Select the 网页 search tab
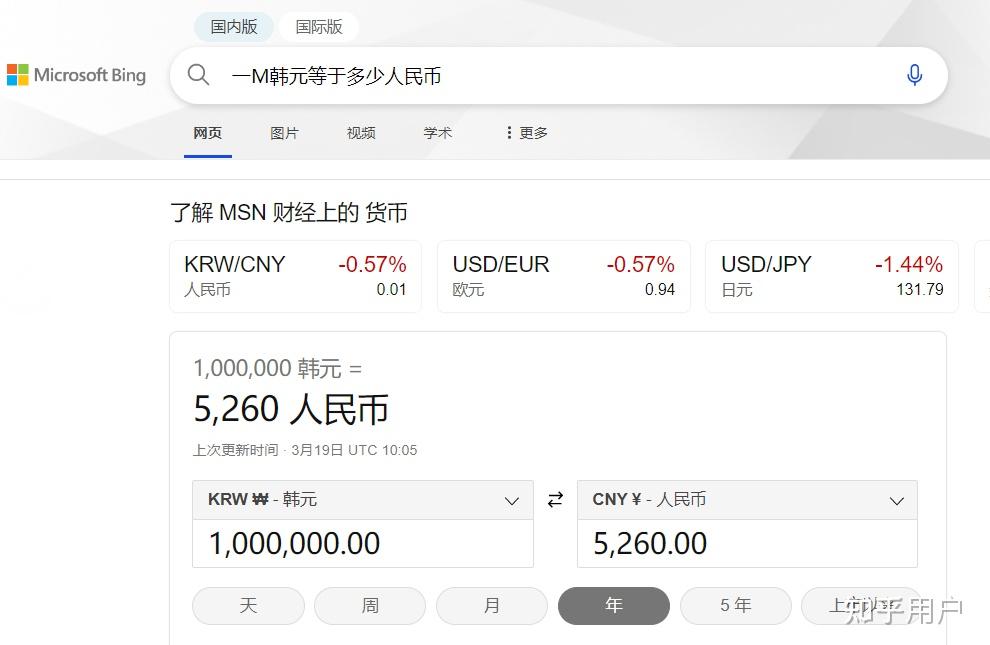This screenshot has height=645, width=990. 208,133
